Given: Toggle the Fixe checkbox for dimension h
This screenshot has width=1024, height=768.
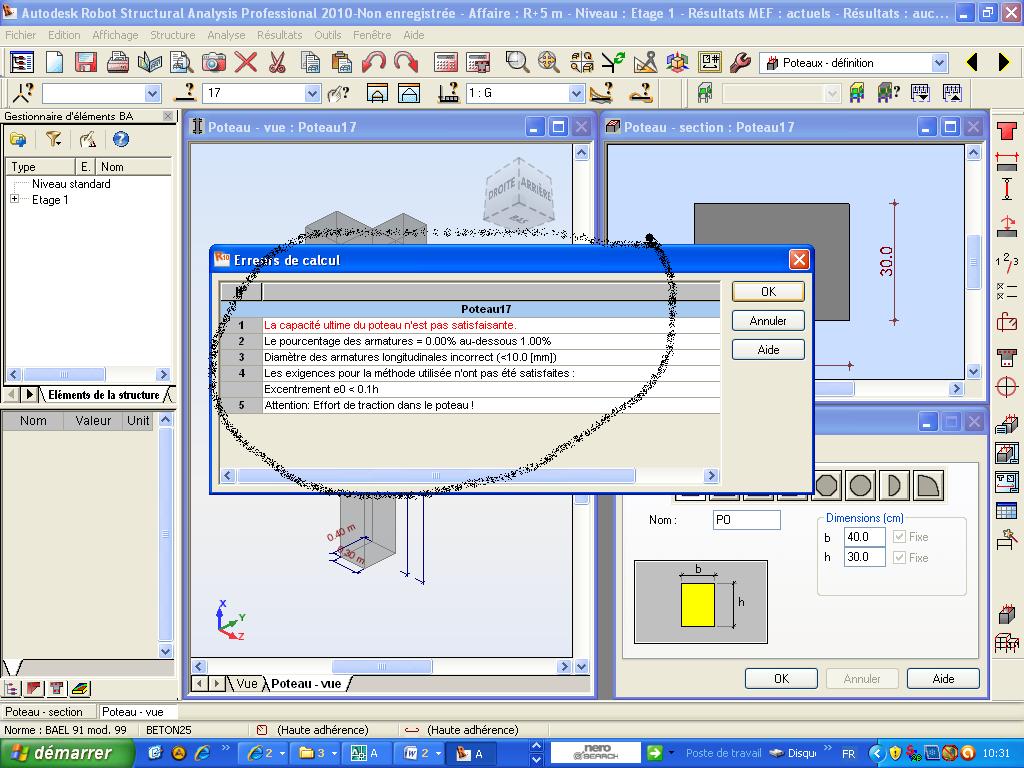Looking at the screenshot, I should coord(899,558).
